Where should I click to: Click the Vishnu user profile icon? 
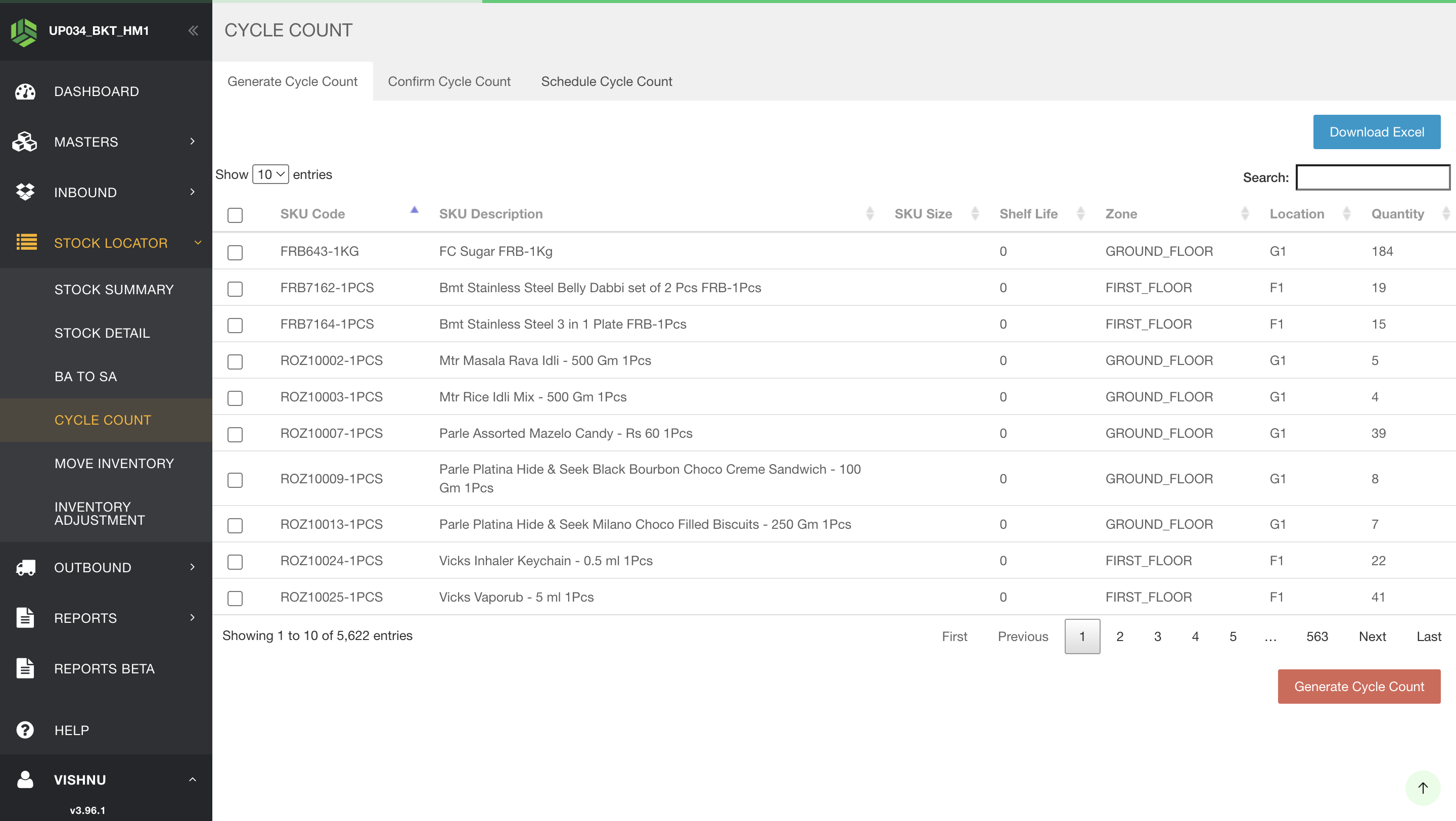pyautogui.click(x=25, y=779)
